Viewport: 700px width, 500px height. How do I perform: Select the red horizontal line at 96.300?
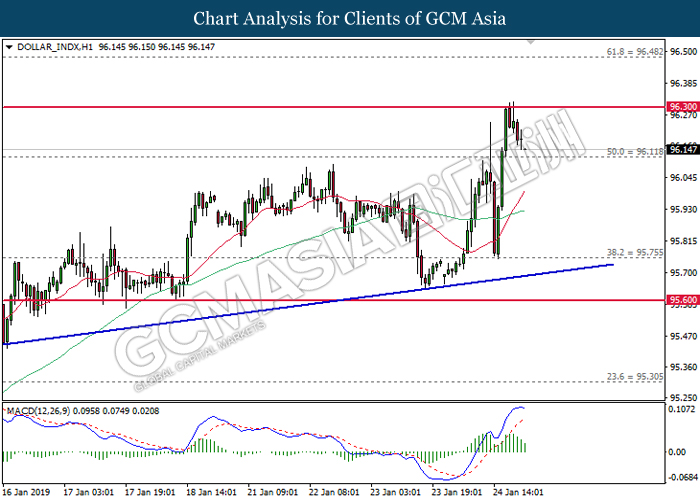click(x=334, y=107)
